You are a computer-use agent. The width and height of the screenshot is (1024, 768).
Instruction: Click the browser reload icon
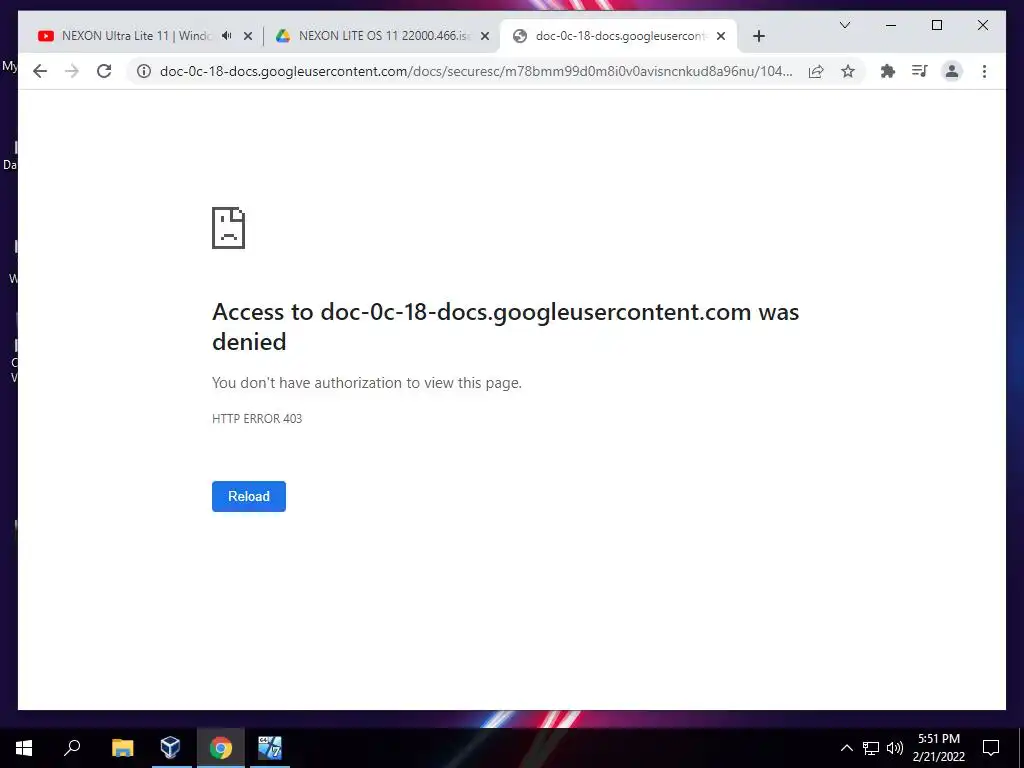(x=104, y=71)
